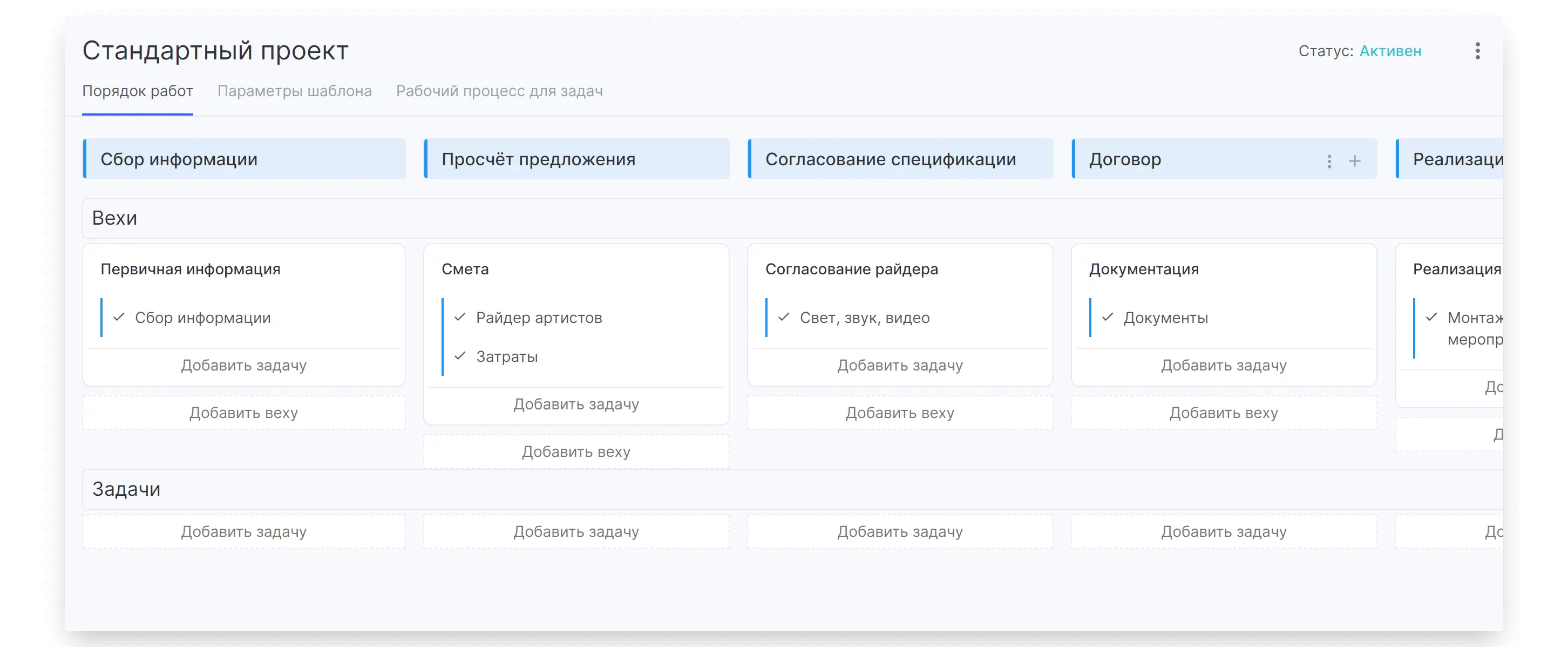Add task in Смета milestone card
The image size is (1568, 647).
(576, 405)
